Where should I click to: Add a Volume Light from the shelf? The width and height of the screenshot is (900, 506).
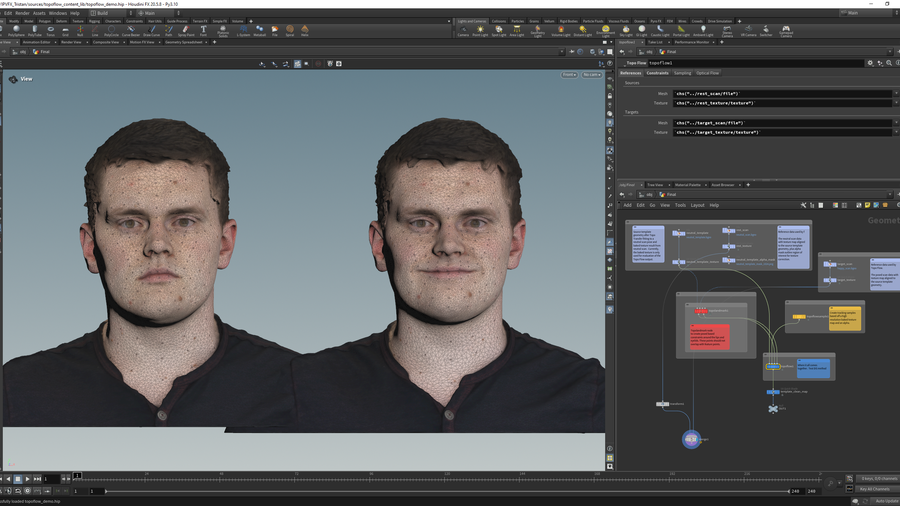[x=561, y=30]
